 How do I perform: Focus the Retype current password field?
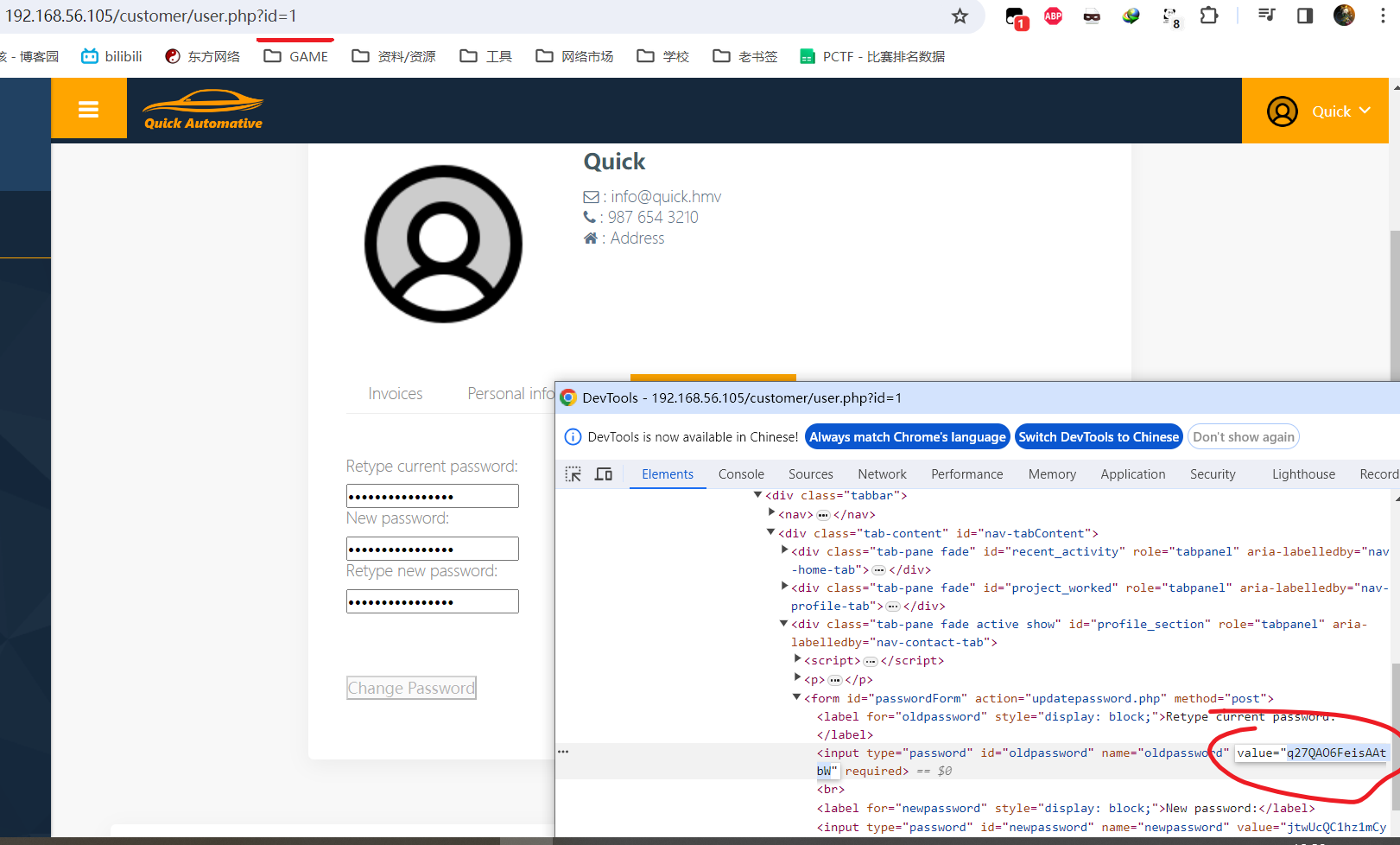[432, 496]
